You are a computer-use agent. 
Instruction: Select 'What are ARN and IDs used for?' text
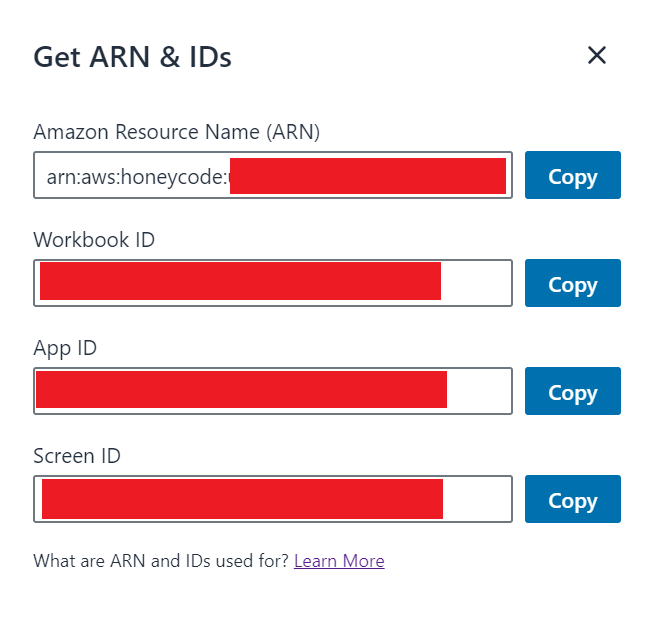tap(161, 561)
